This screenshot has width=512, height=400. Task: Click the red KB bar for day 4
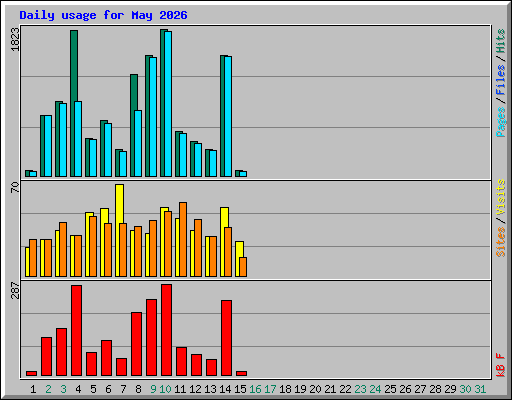pos(76,331)
